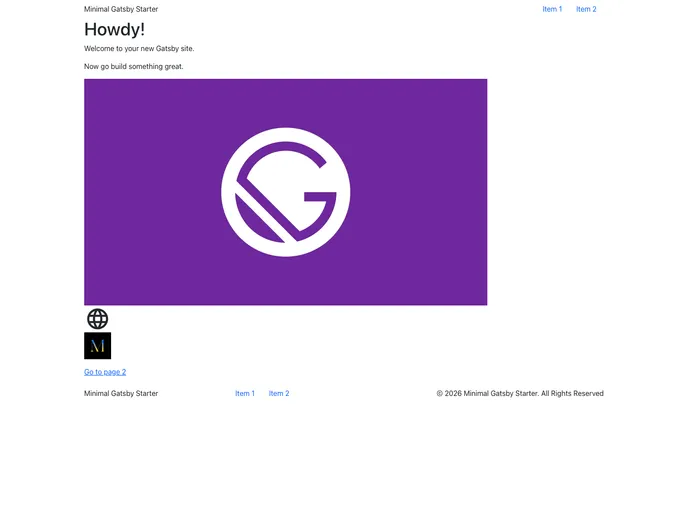Click the white circular Gatsby G logo
Viewport: 688px width, 512px height.
tap(285, 192)
